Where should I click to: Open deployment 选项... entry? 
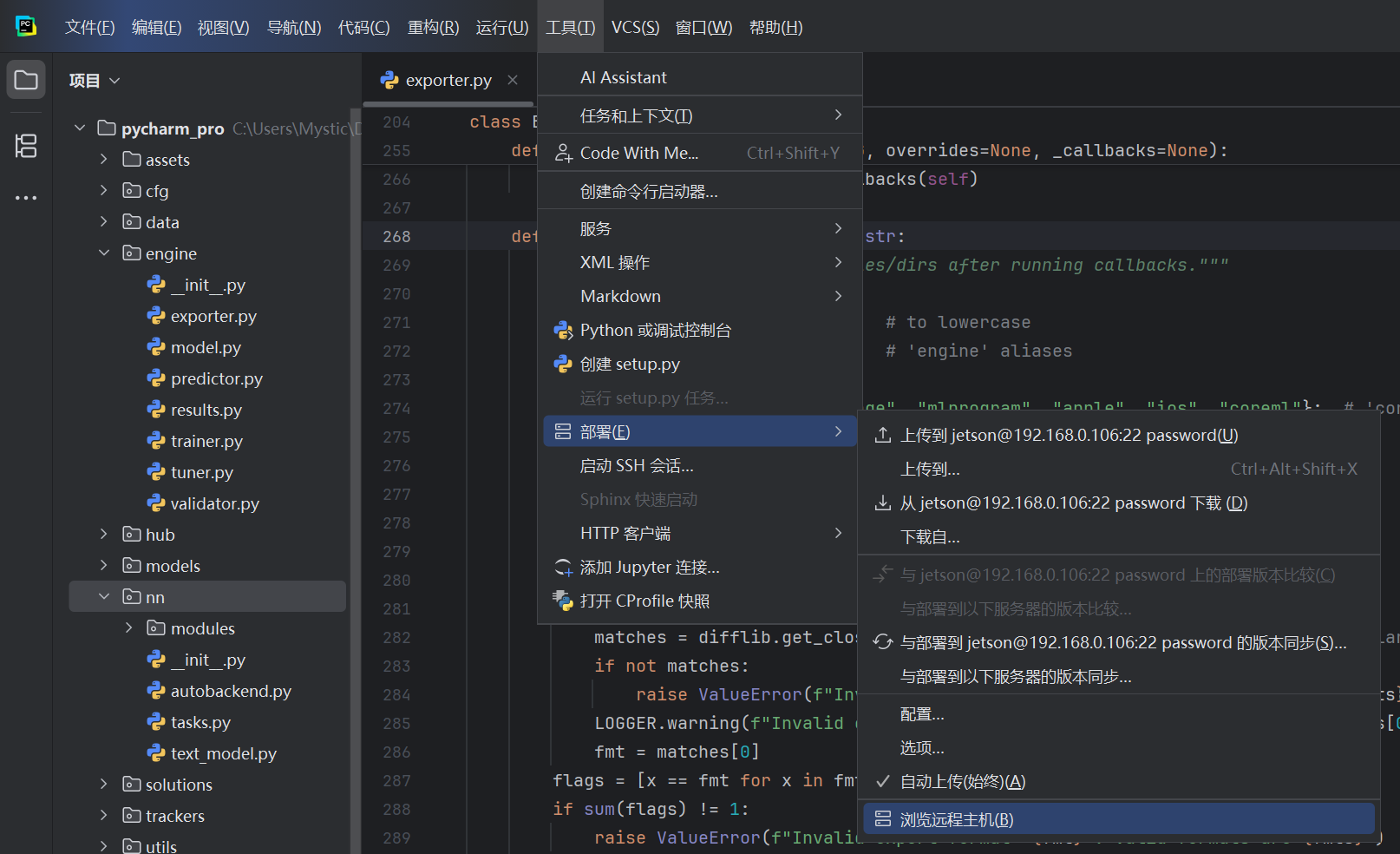tap(1119, 748)
